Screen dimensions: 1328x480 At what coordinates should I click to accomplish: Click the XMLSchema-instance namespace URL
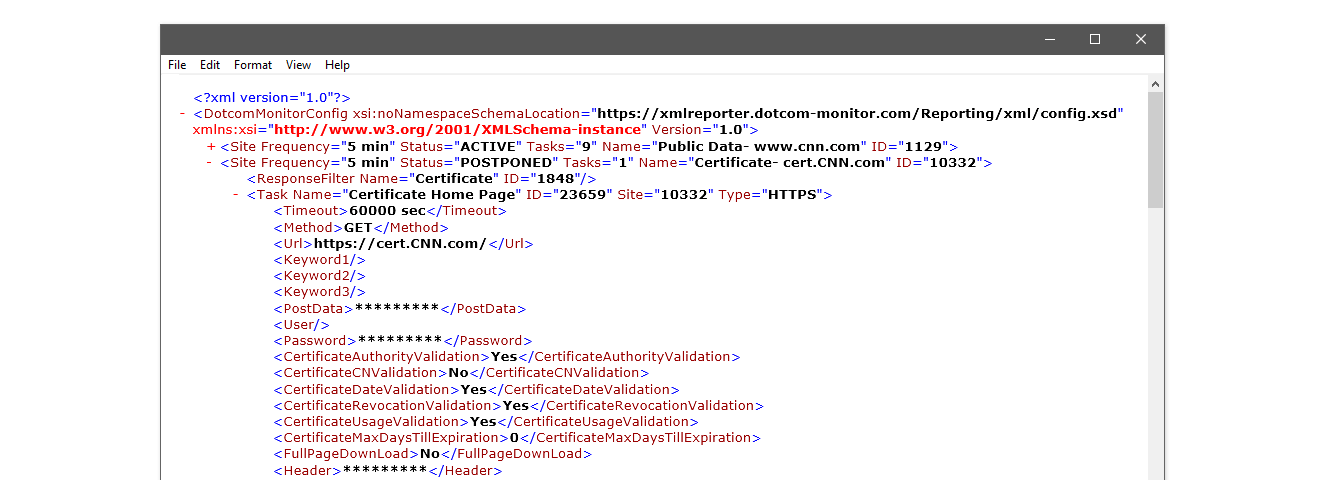(457, 130)
